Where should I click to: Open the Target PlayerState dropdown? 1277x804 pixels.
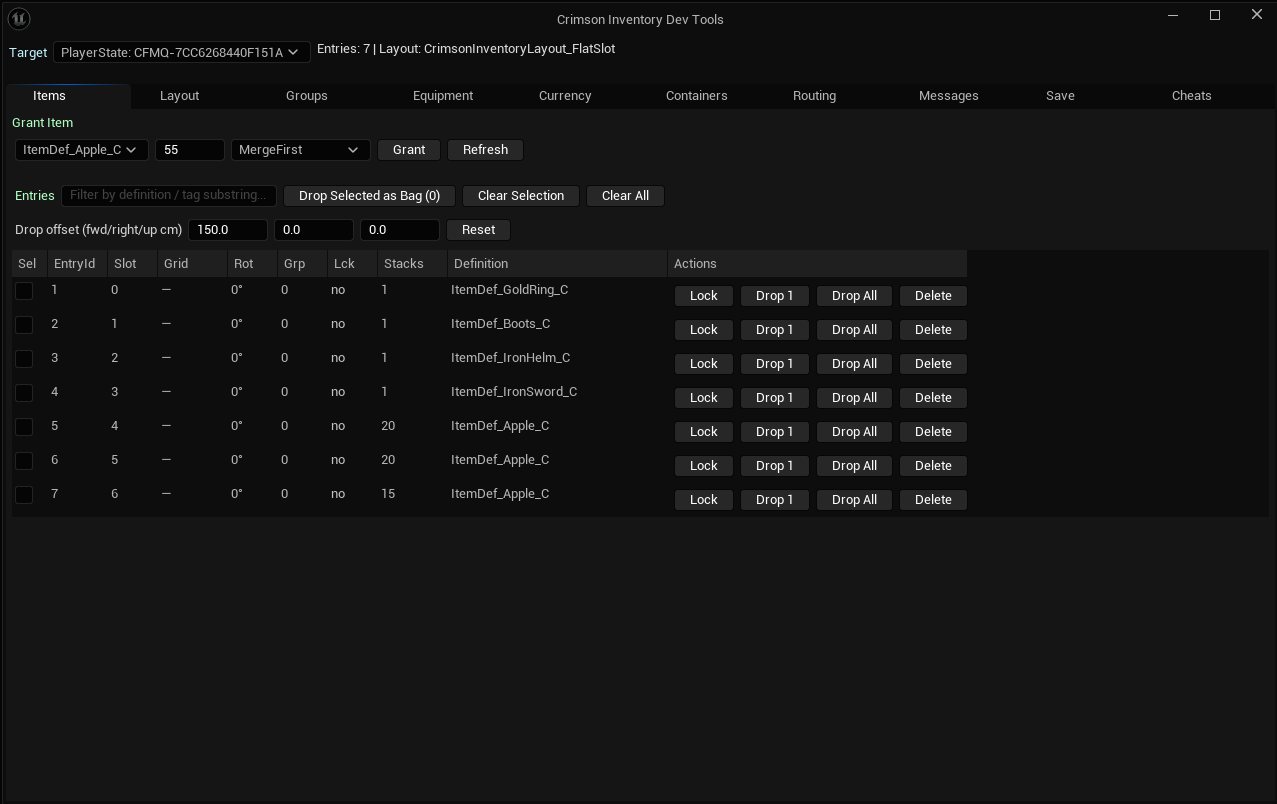click(x=181, y=52)
